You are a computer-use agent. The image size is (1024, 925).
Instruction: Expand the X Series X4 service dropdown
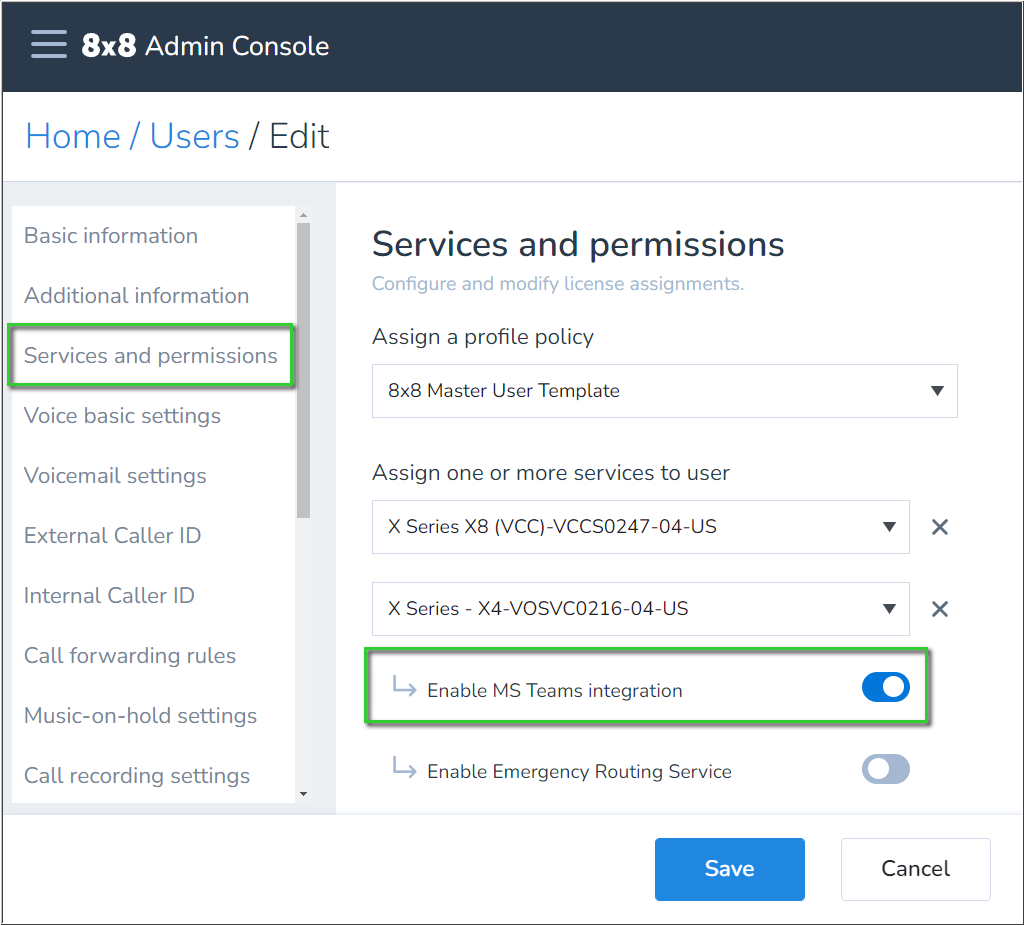click(x=640, y=609)
